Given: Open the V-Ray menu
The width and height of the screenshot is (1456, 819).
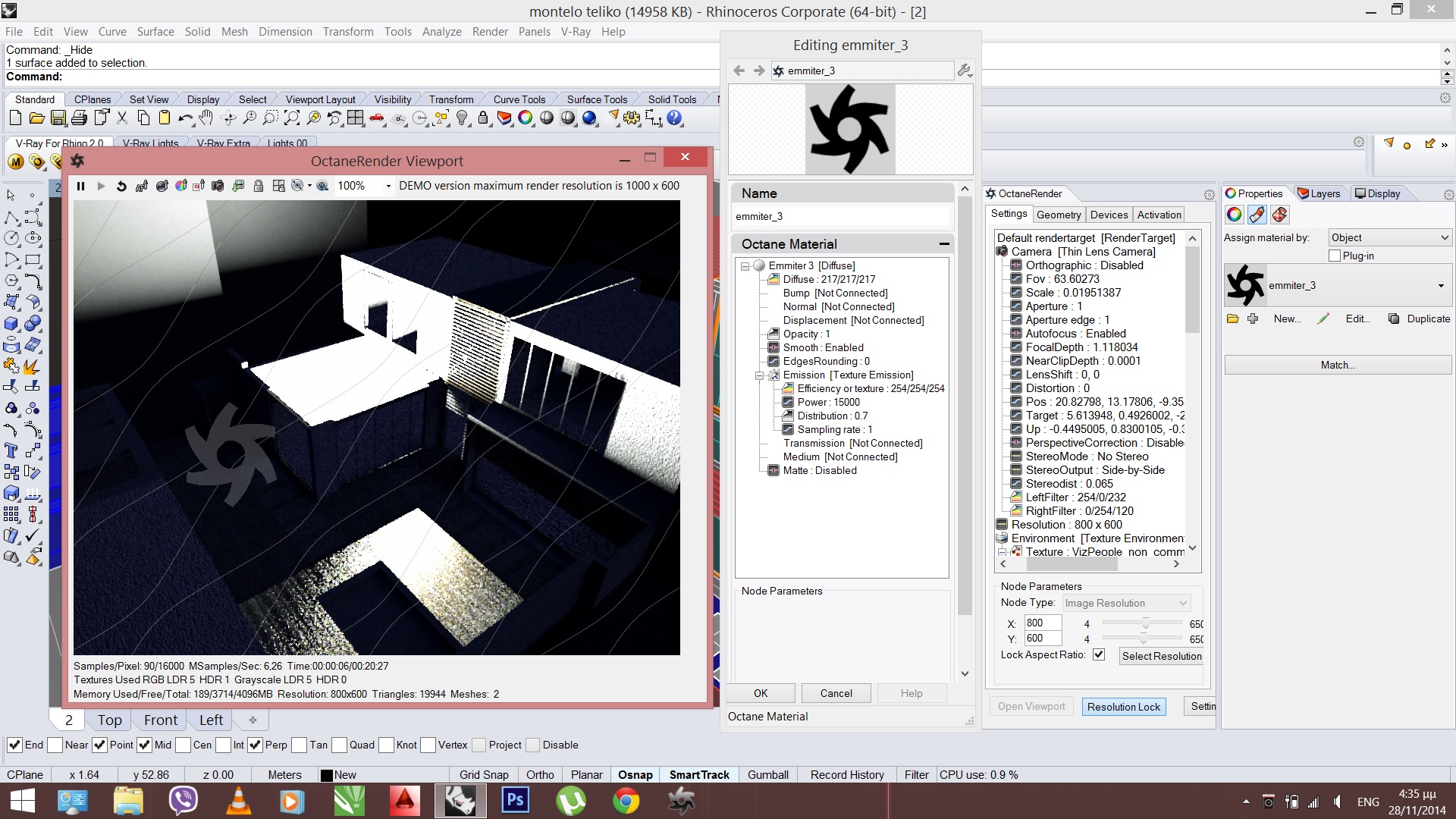Looking at the screenshot, I should tap(575, 32).
